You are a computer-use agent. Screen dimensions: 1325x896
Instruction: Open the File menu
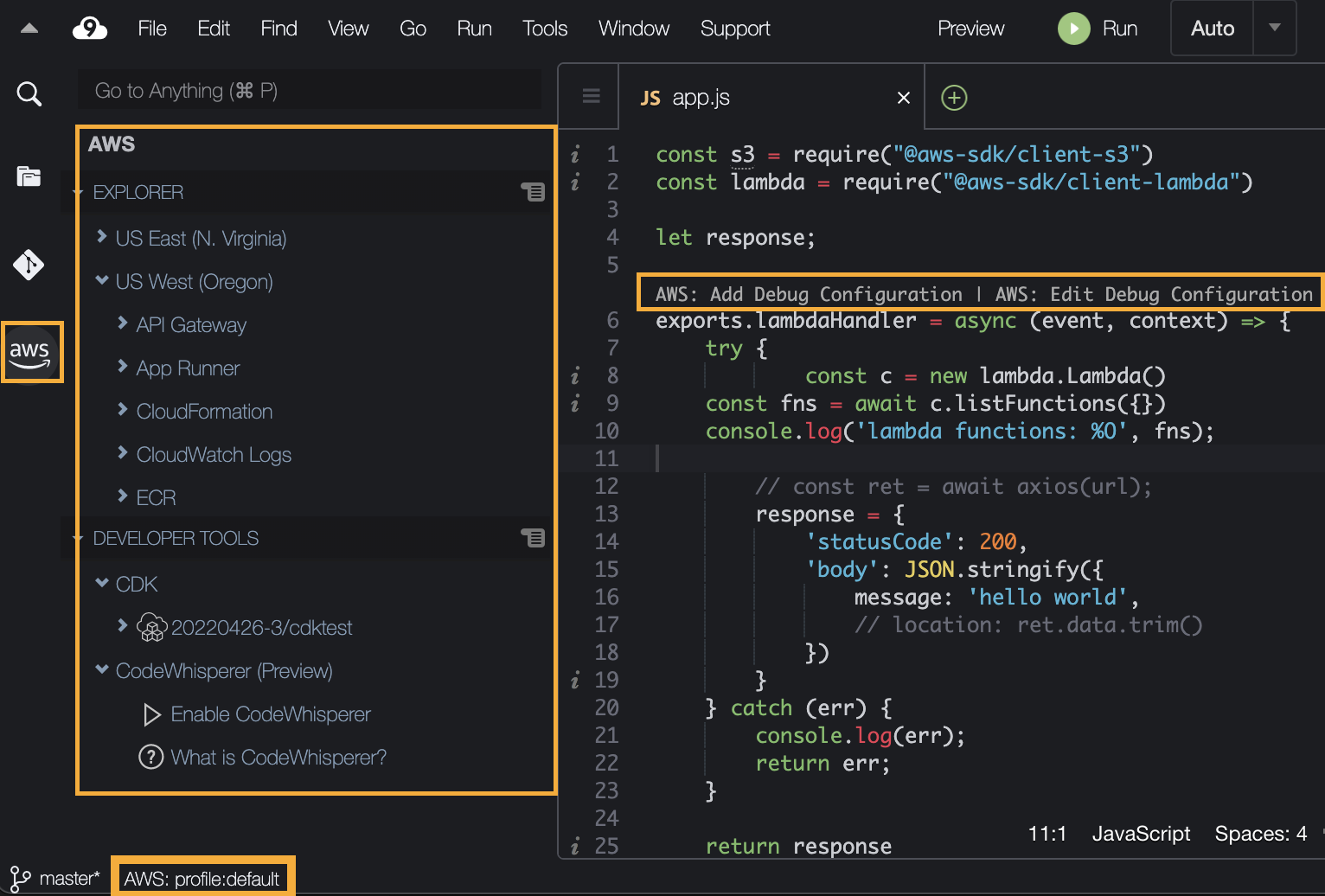pyautogui.click(x=152, y=29)
